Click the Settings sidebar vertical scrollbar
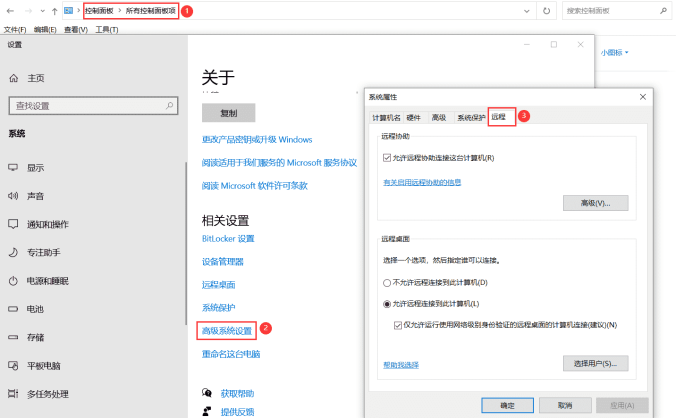 tap(186, 243)
